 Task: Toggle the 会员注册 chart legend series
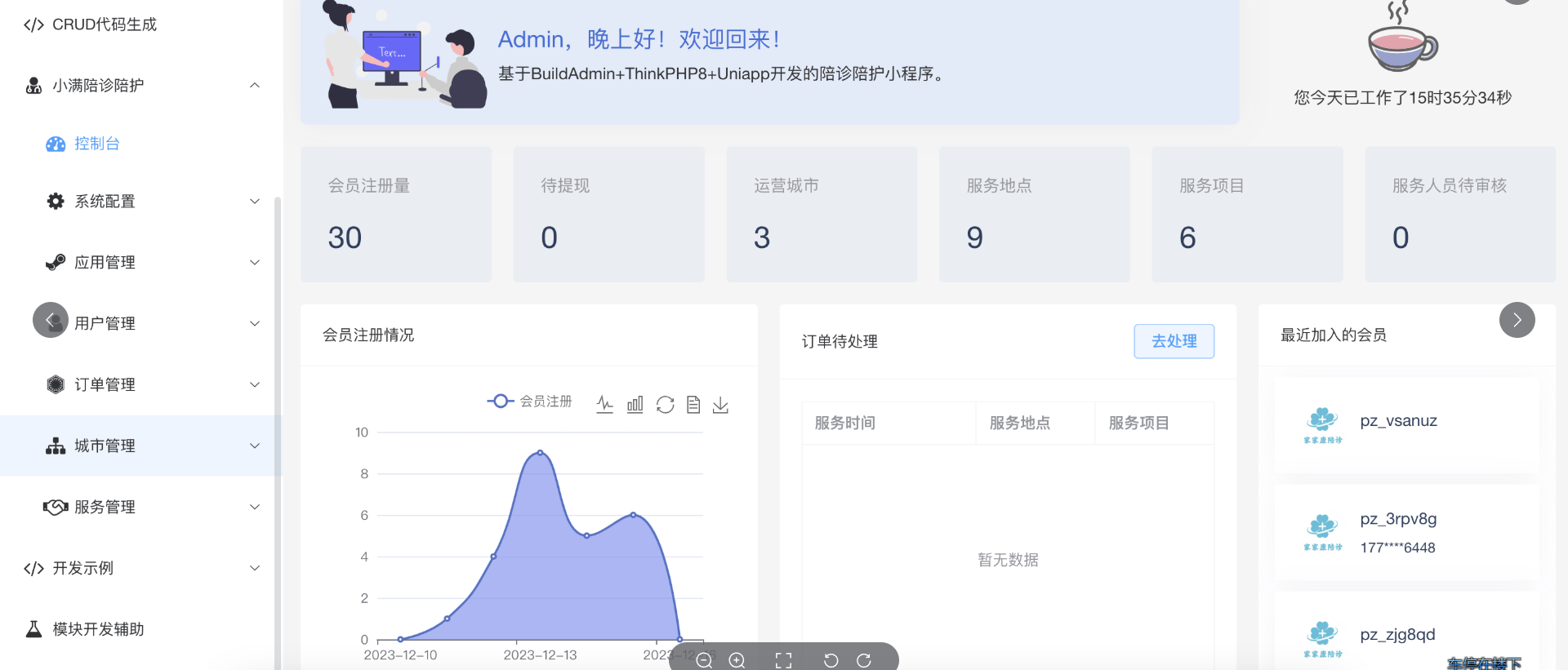(x=529, y=402)
